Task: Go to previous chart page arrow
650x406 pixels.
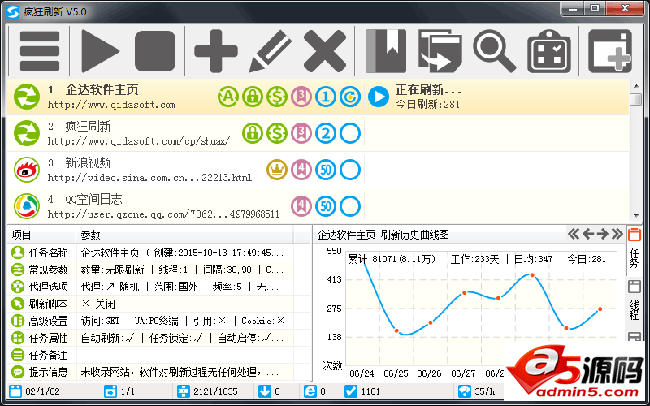Action: coord(588,234)
